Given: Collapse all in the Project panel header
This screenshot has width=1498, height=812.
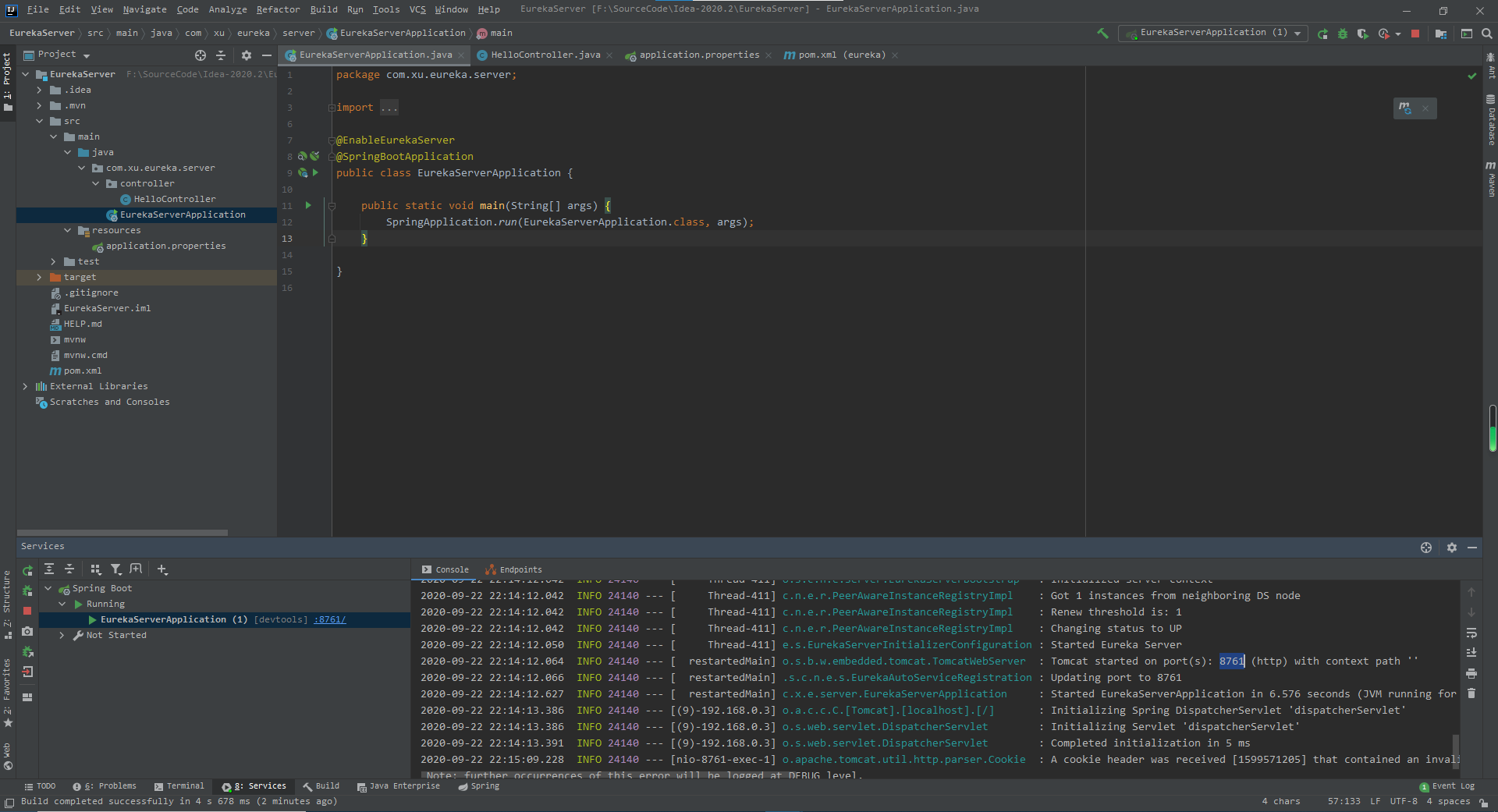Looking at the screenshot, I should [221, 55].
